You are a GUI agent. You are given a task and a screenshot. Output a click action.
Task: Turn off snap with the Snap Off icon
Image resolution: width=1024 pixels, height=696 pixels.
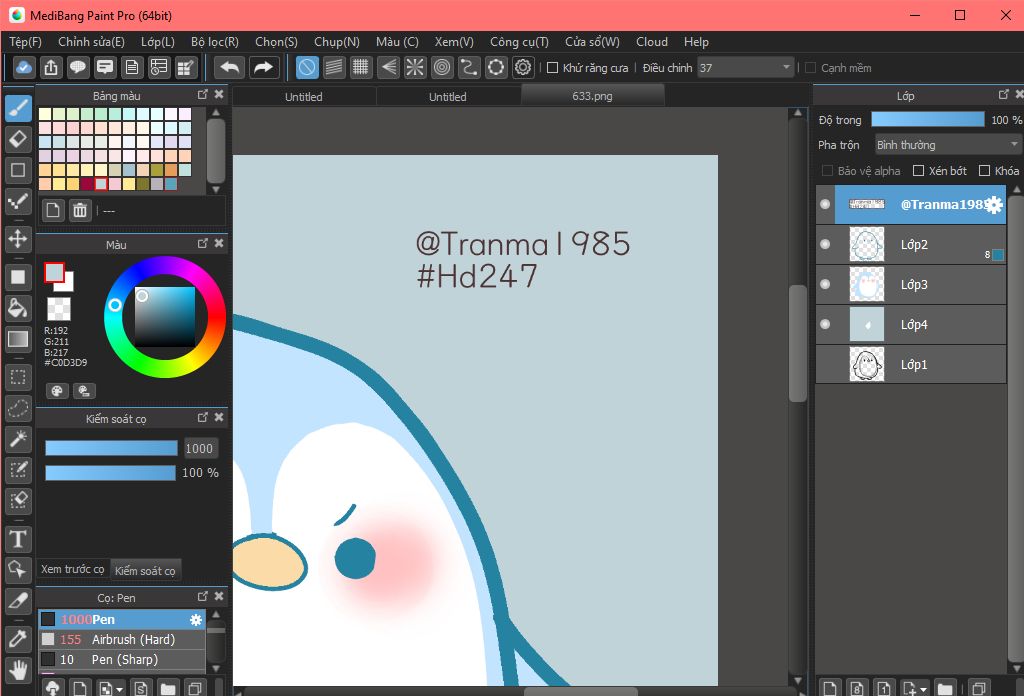[307, 67]
